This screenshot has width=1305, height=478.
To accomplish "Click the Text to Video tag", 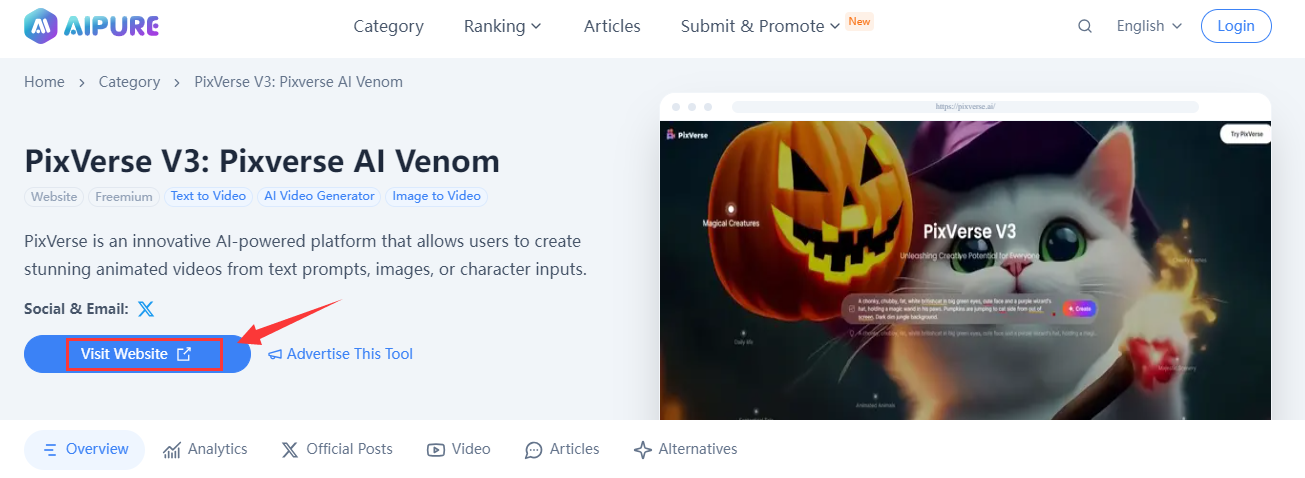I will (208, 196).
